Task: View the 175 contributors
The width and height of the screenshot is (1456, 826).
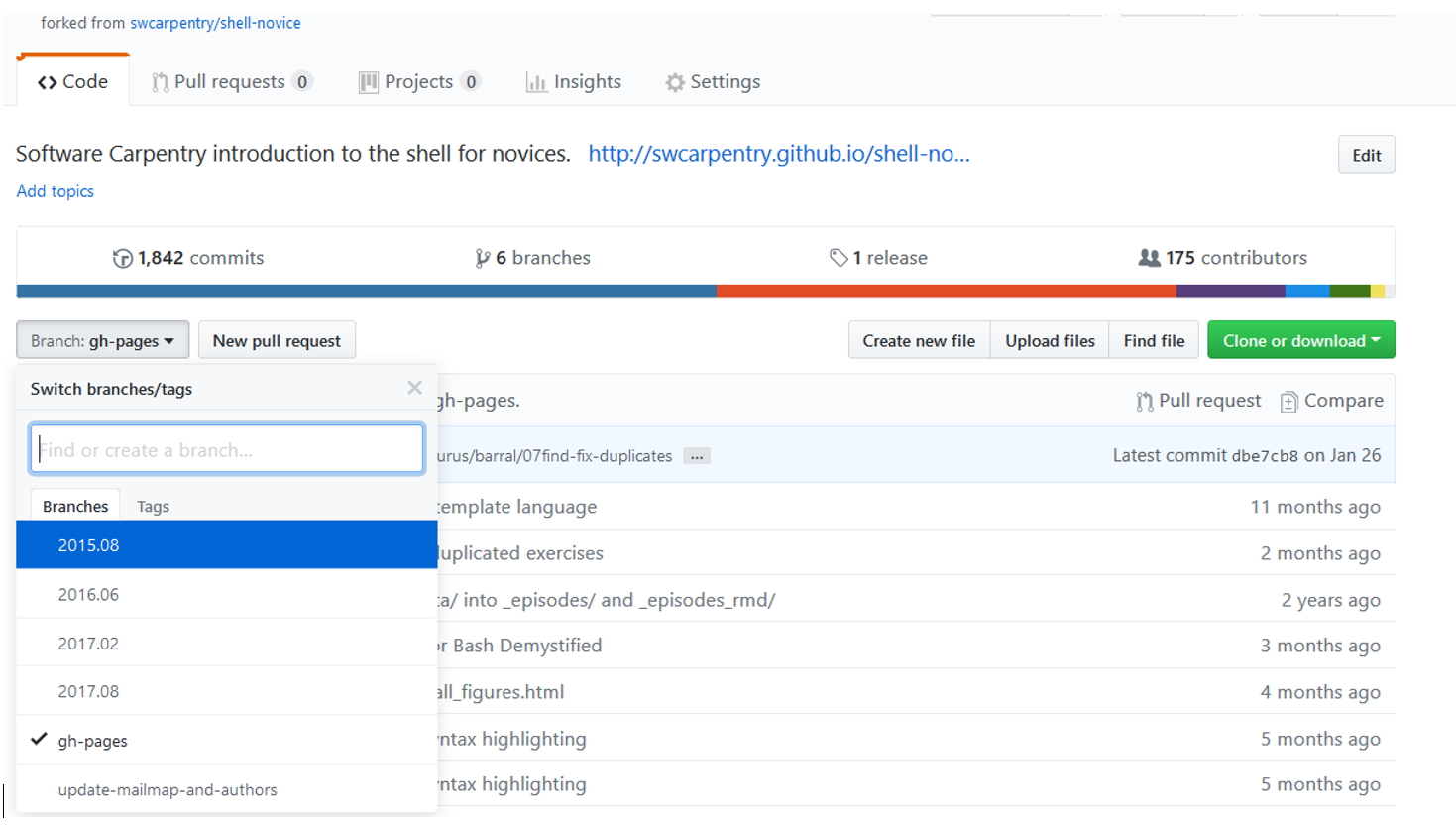Action: [1222, 258]
